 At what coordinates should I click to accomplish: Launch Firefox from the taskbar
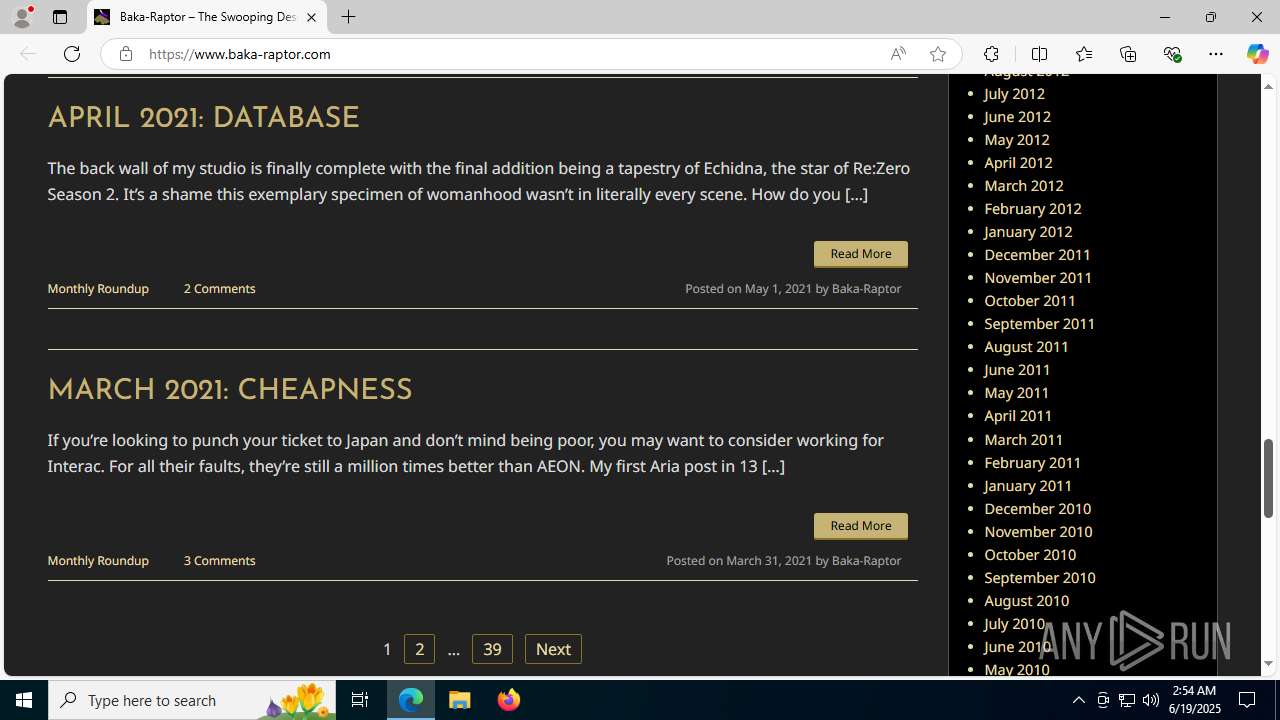(x=509, y=700)
